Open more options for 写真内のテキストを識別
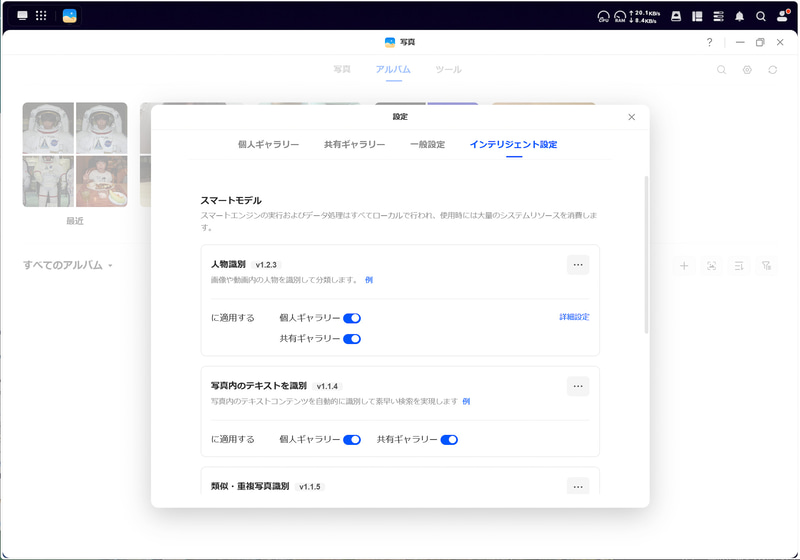This screenshot has height=560, width=800. [x=578, y=386]
